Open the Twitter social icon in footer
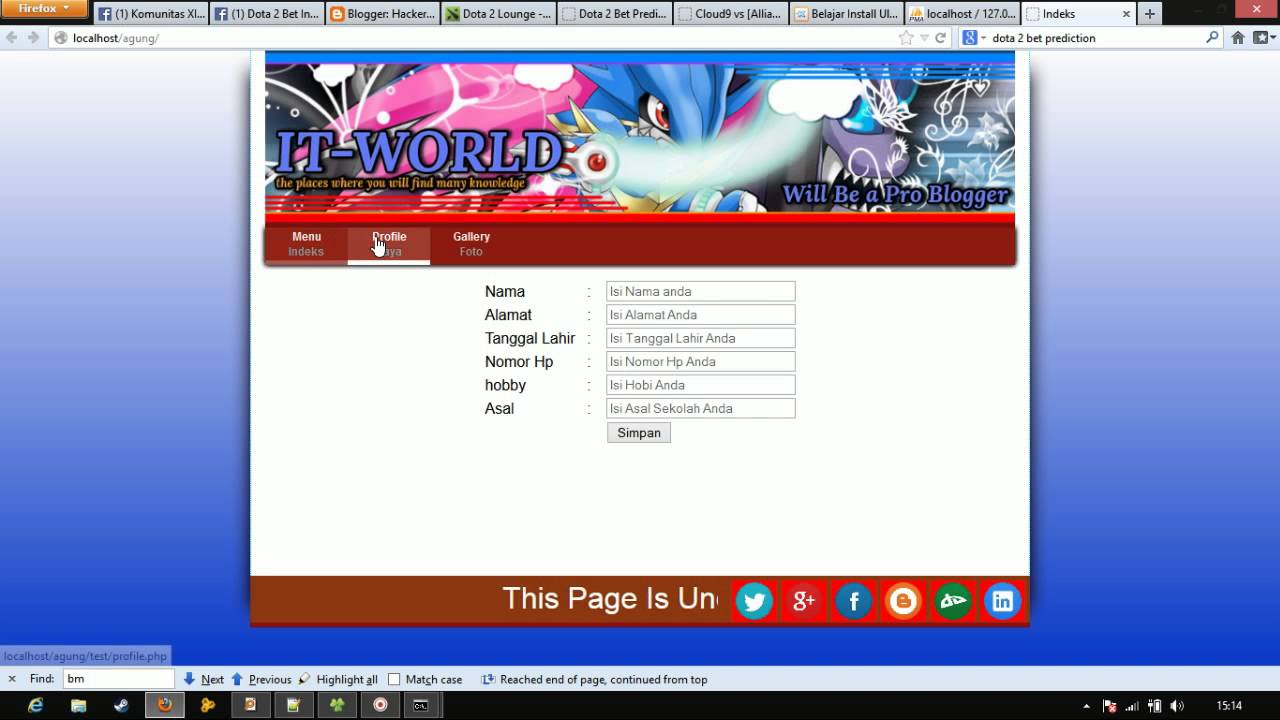This screenshot has height=720, width=1280. click(754, 601)
